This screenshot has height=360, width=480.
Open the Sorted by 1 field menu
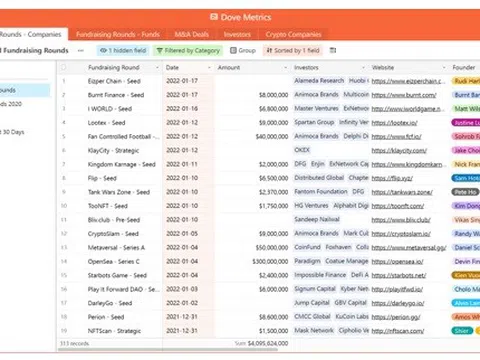pyautogui.click(x=293, y=51)
